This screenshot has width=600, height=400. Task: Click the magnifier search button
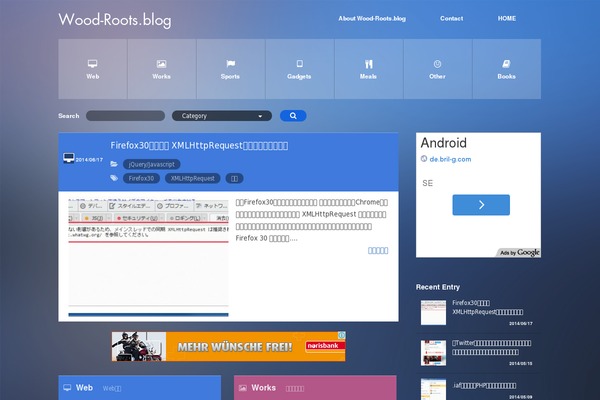click(x=293, y=116)
